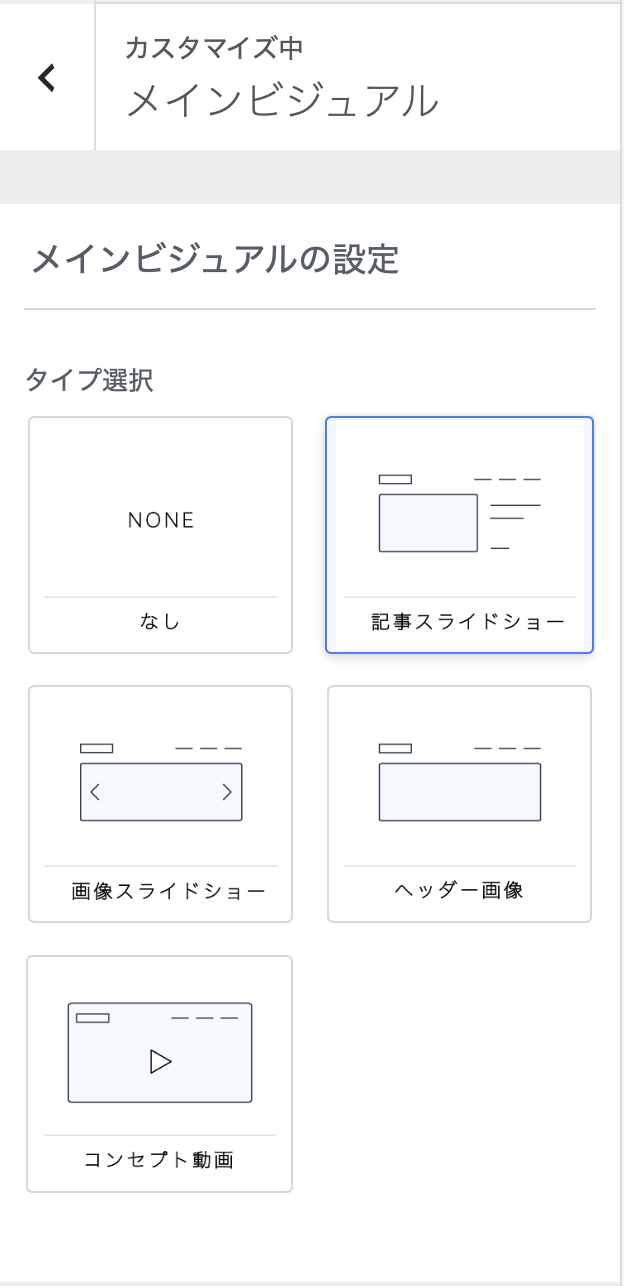
Task: Click the back chevron arrow
Action: click(46, 77)
